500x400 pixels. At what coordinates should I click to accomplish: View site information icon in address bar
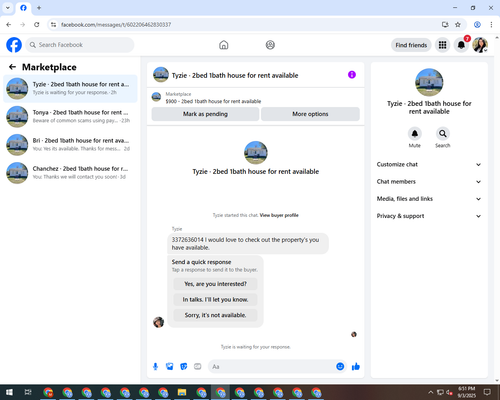click(53, 25)
